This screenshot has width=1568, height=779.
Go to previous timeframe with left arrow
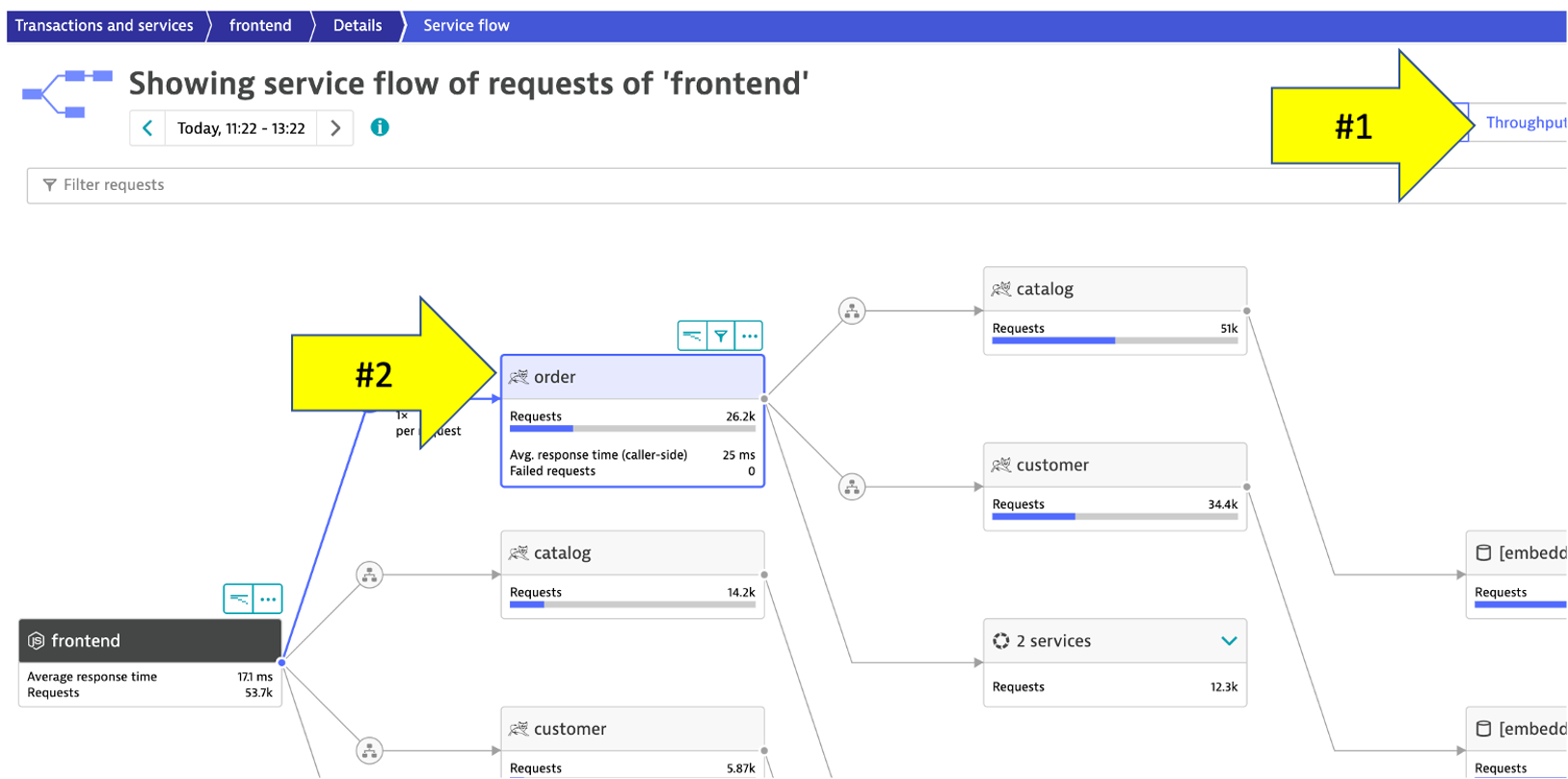(x=147, y=128)
